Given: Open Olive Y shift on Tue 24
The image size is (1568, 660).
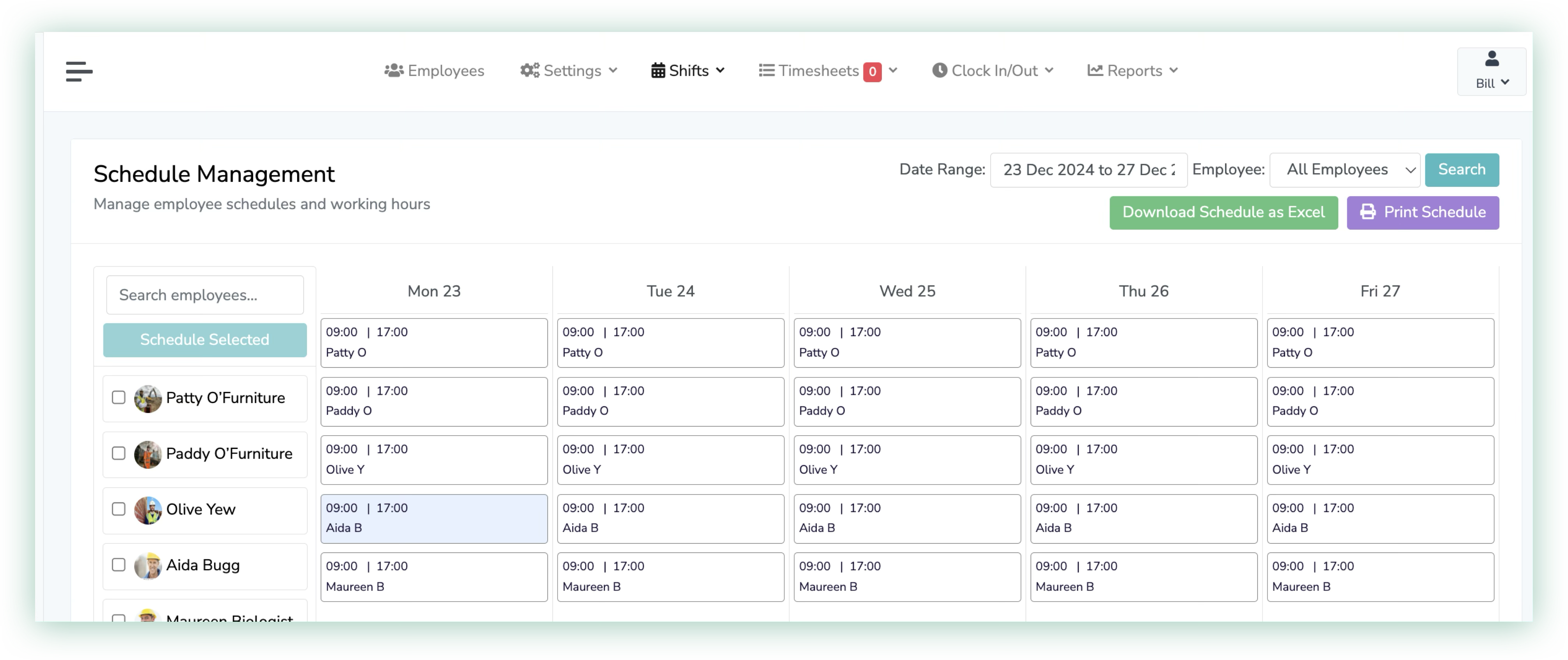Looking at the screenshot, I should 670,460.
